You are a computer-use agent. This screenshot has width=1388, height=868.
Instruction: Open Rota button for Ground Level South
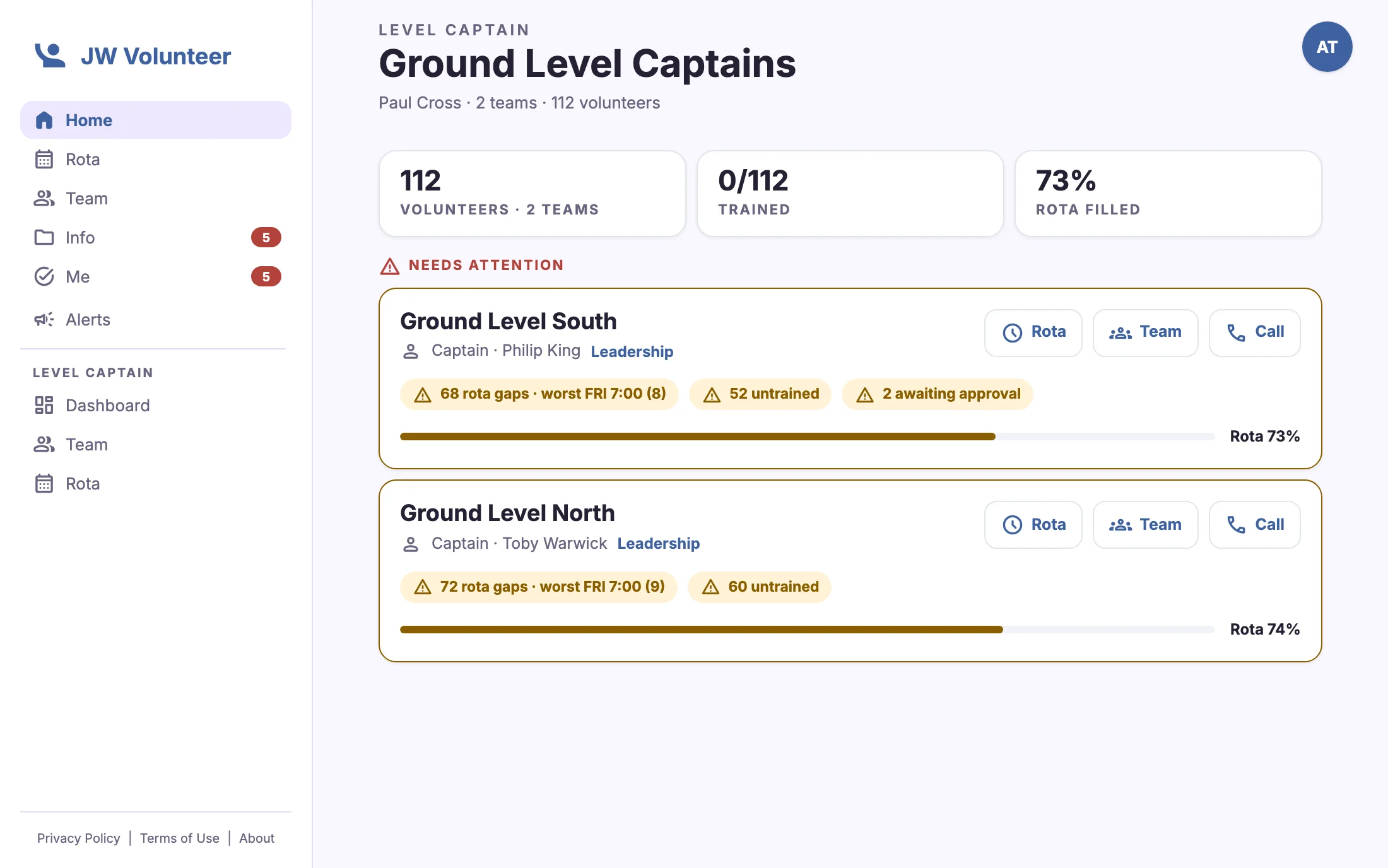click(1033, 332)
